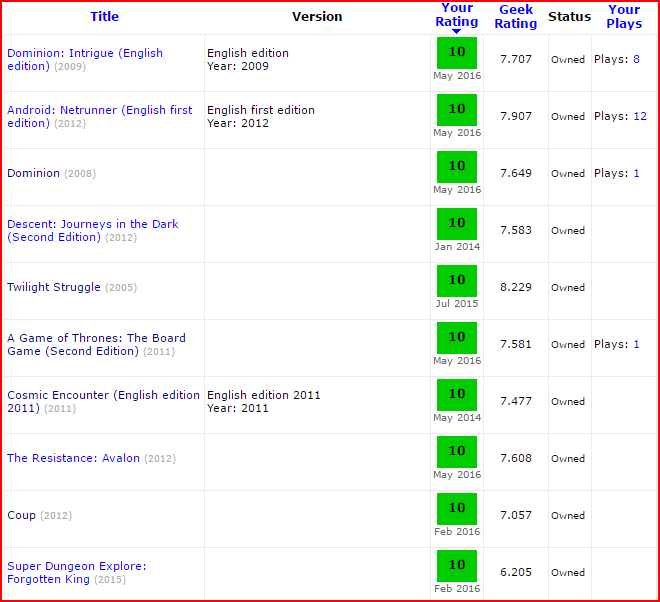The height and width of the screenshot is (602, 660).
Task: Click the green 10 rating for Dominion: Intrigue
Action: coord(457,53)
